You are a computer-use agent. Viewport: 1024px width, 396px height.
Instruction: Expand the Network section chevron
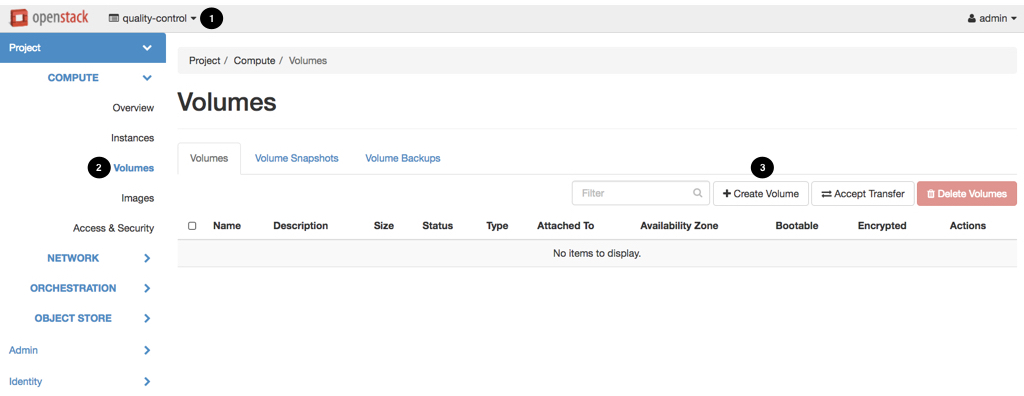147,259
